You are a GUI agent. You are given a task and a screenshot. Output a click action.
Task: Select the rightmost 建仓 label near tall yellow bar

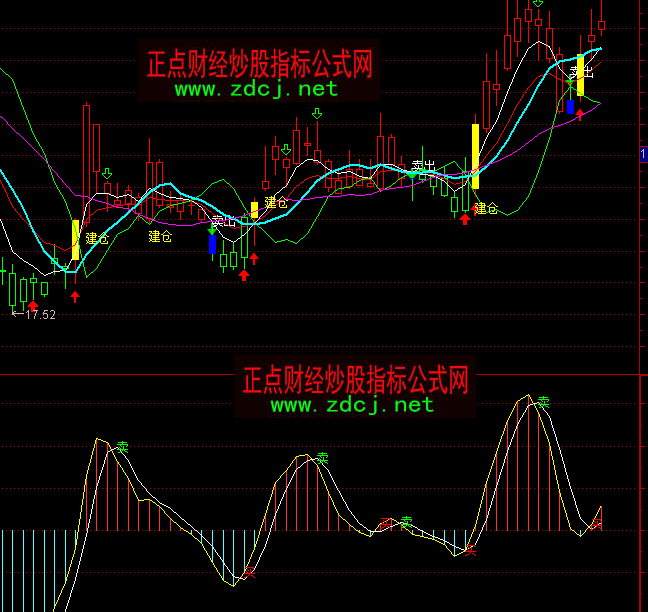pos(486,208)
